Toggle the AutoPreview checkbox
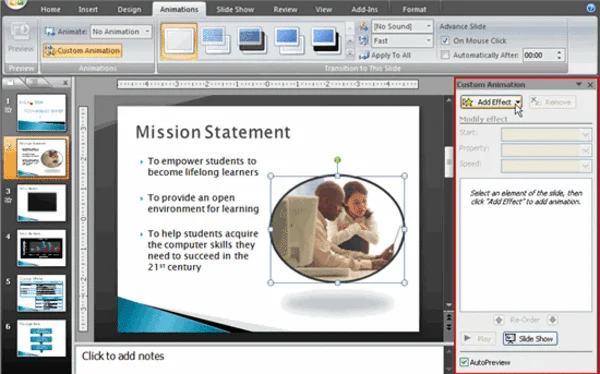This screenshot has height=374, width=600. coord(464,362)
